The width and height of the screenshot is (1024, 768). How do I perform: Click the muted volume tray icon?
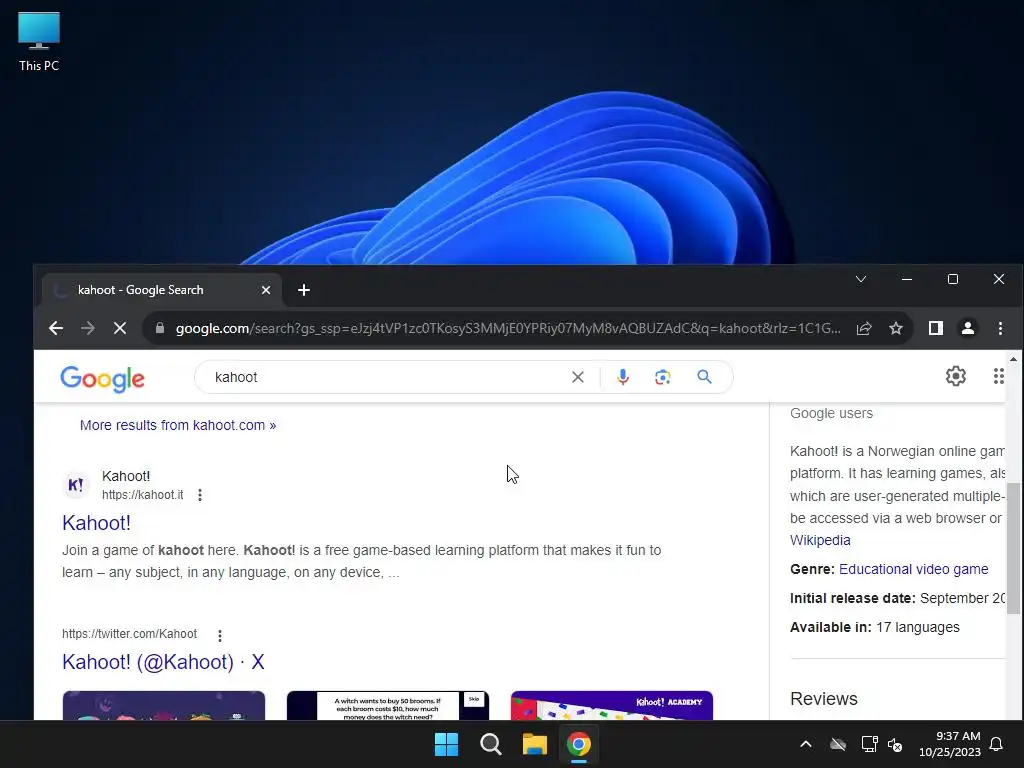895,744
